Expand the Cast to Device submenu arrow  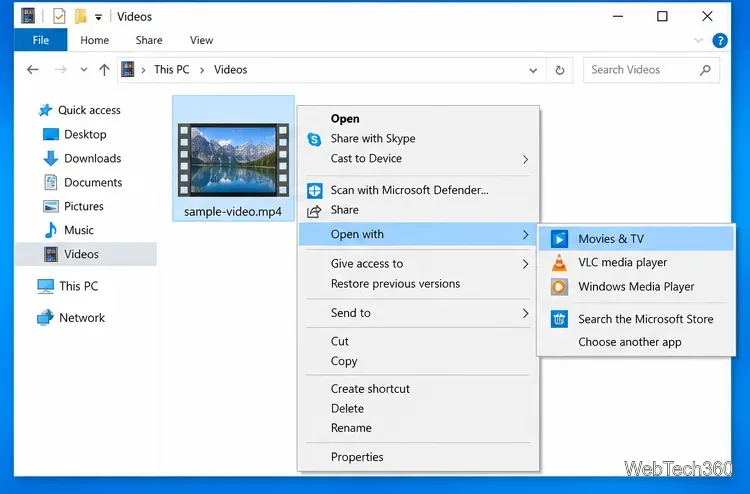tap(525, 159)
